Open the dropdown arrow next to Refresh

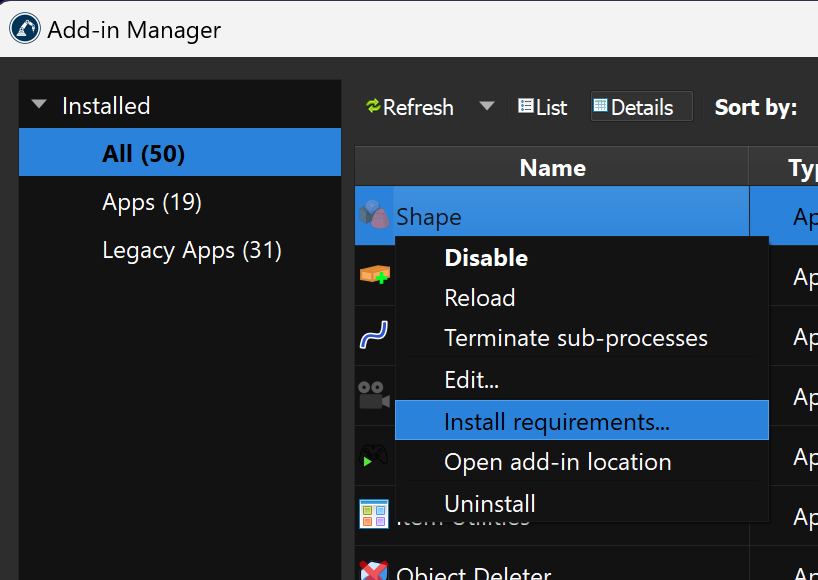(487, 106)
